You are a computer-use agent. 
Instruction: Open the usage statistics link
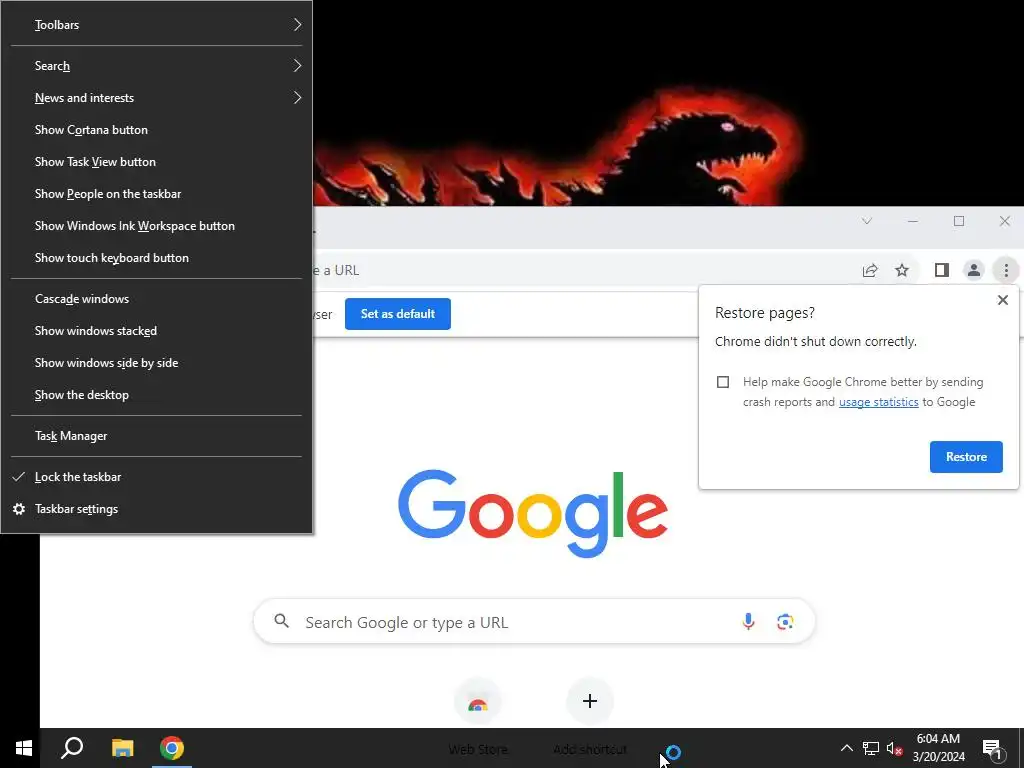(x=878, y=402)
